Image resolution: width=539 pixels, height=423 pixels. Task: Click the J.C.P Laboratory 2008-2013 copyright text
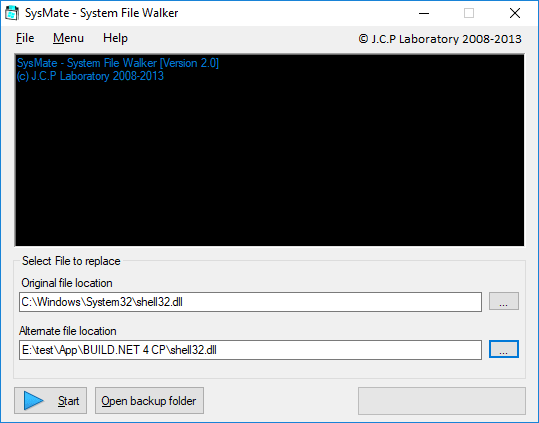pos(440,39)
